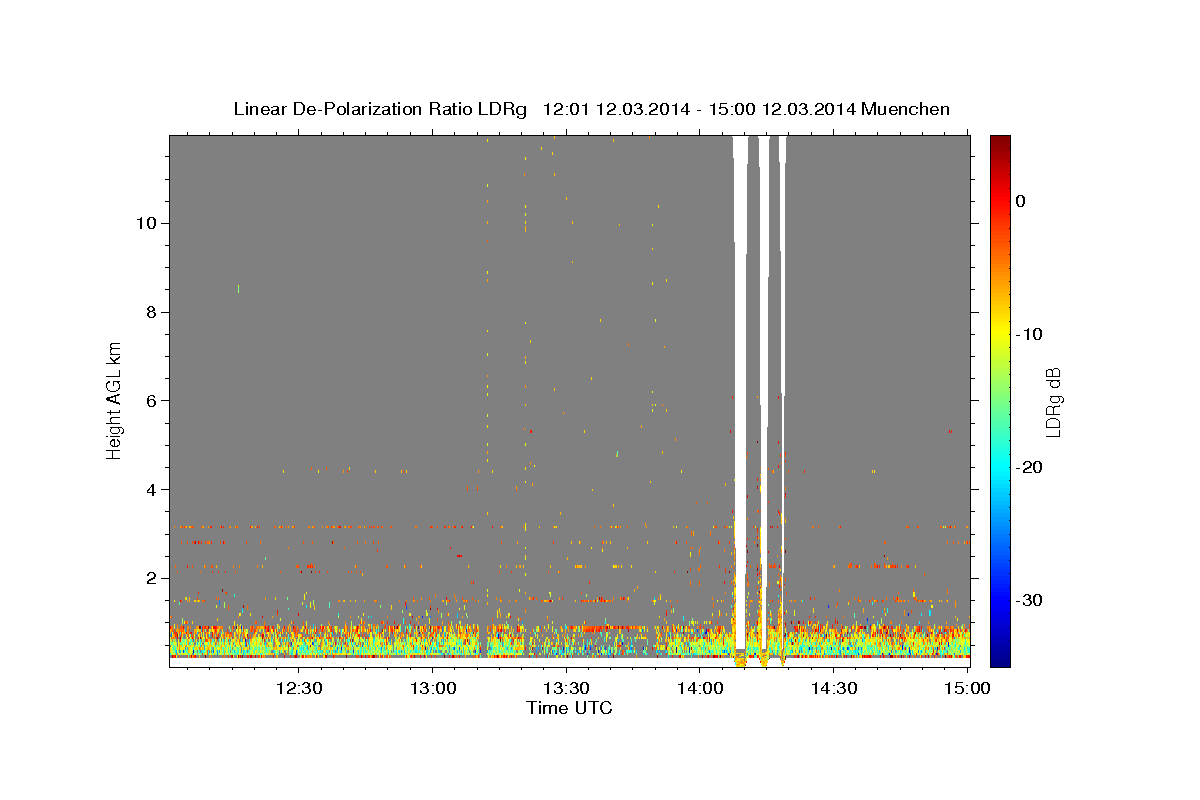The image size is (1200, 800).
Task: Click the colorbar value label -30
Action: click(x=1030, y=600)
